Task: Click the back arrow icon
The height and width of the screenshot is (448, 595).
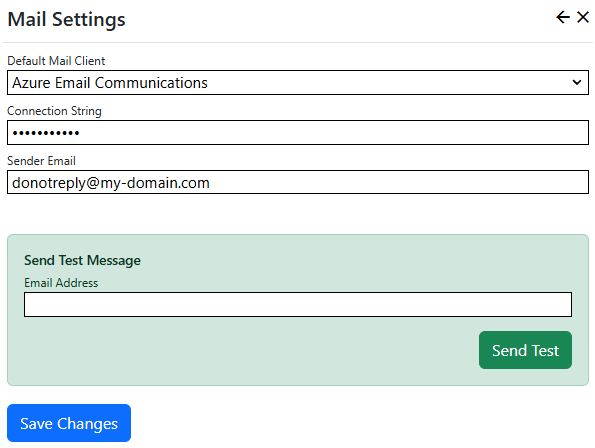Action: click(563, 17)
